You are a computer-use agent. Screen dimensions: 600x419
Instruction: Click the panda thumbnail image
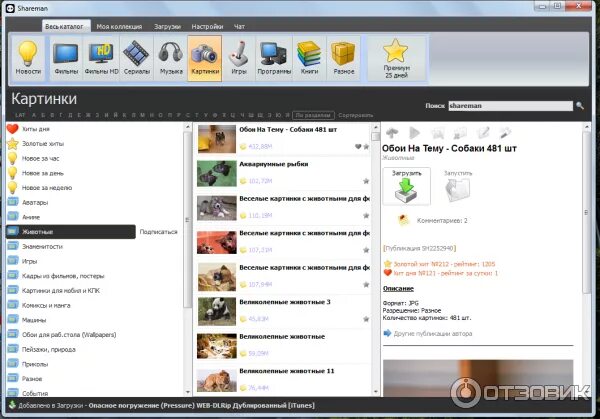(217, 311)
